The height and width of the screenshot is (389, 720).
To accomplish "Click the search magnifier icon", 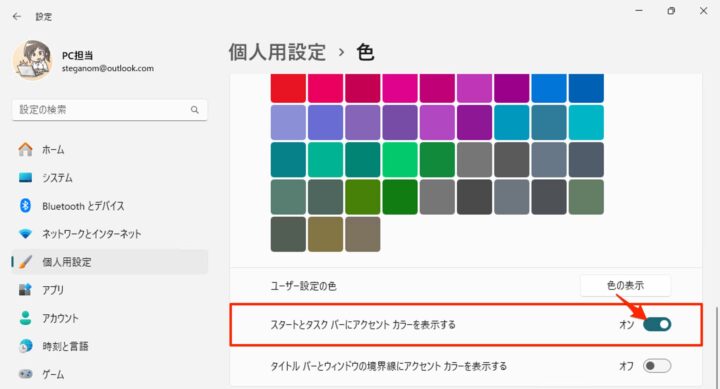I will pos(195,110).
